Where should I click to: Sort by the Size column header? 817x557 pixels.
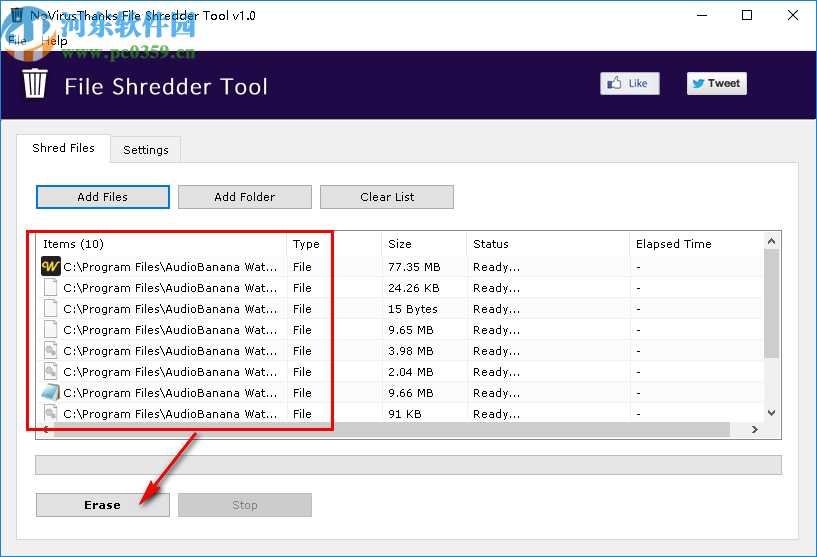pos(424,244)
